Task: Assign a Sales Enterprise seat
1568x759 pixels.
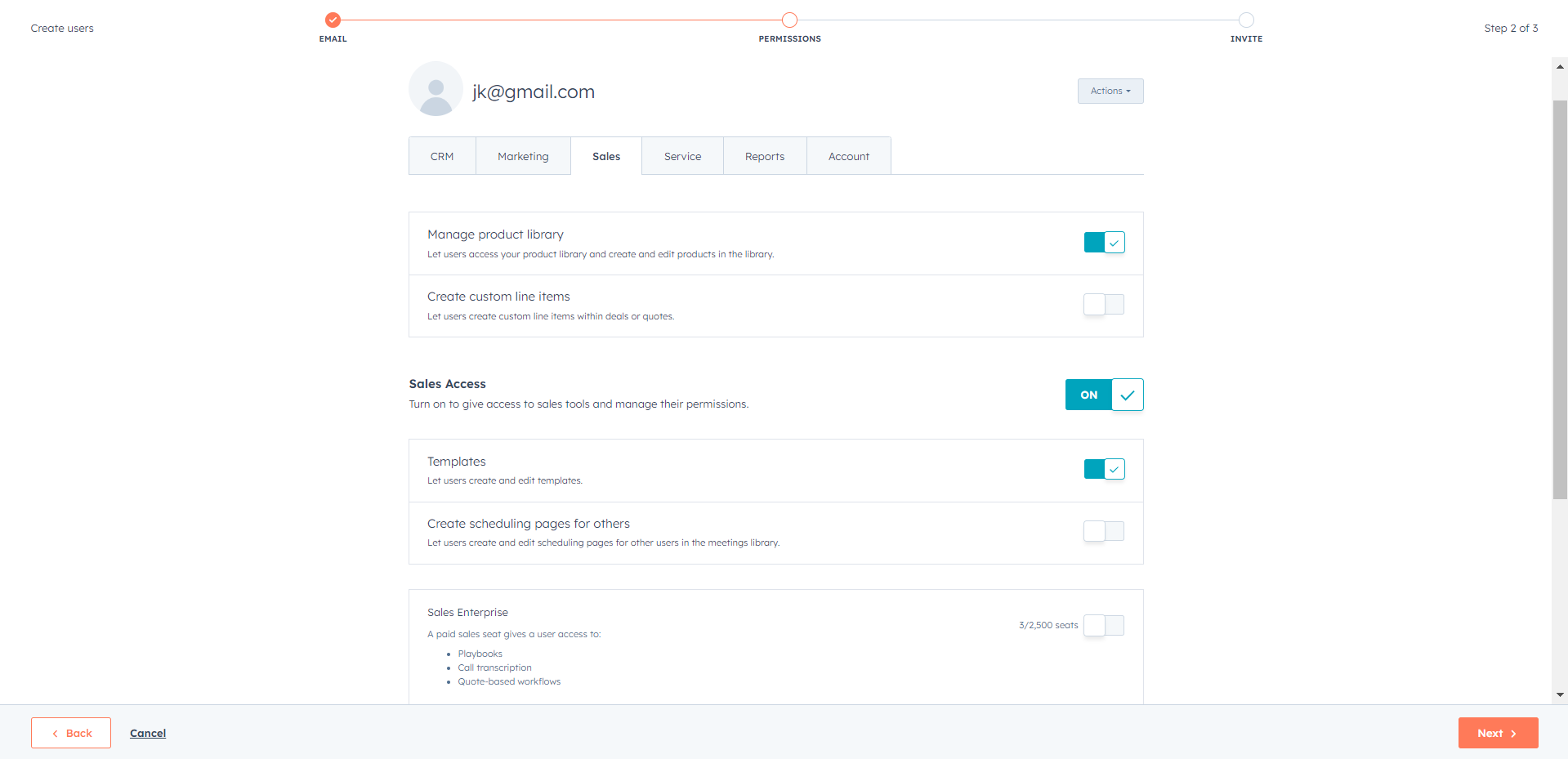Action: pos(1104,625)
